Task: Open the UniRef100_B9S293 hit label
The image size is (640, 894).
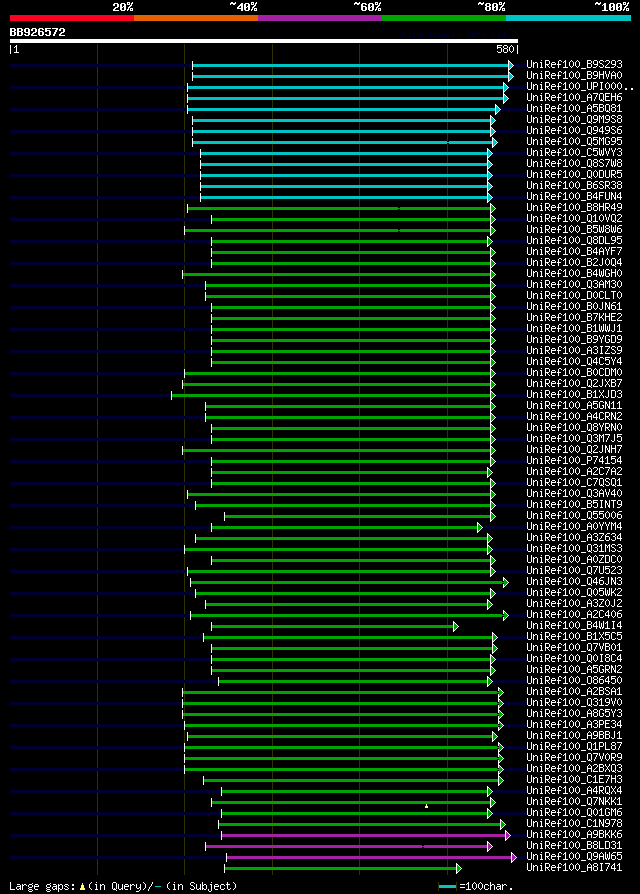Action: [574, 64]
